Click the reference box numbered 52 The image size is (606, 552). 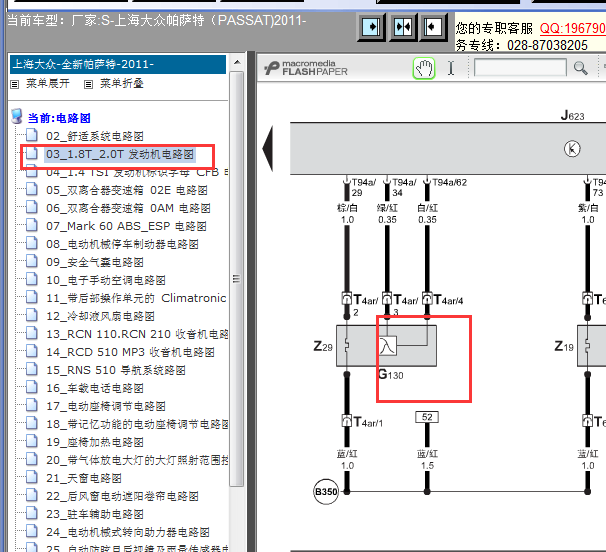click(427, 417)
